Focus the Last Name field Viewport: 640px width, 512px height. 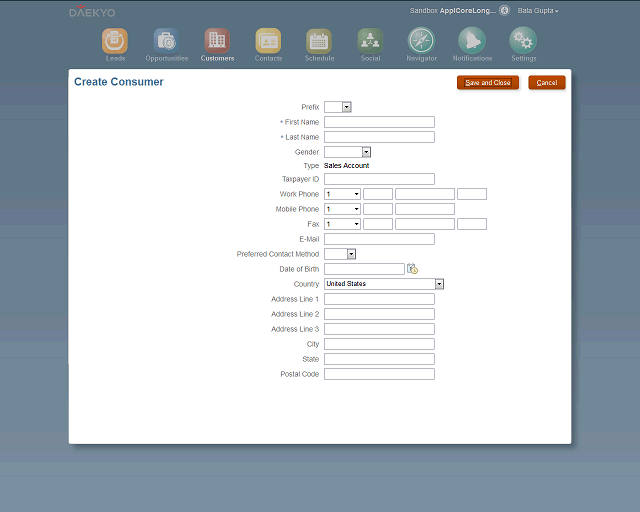(379, 137)
